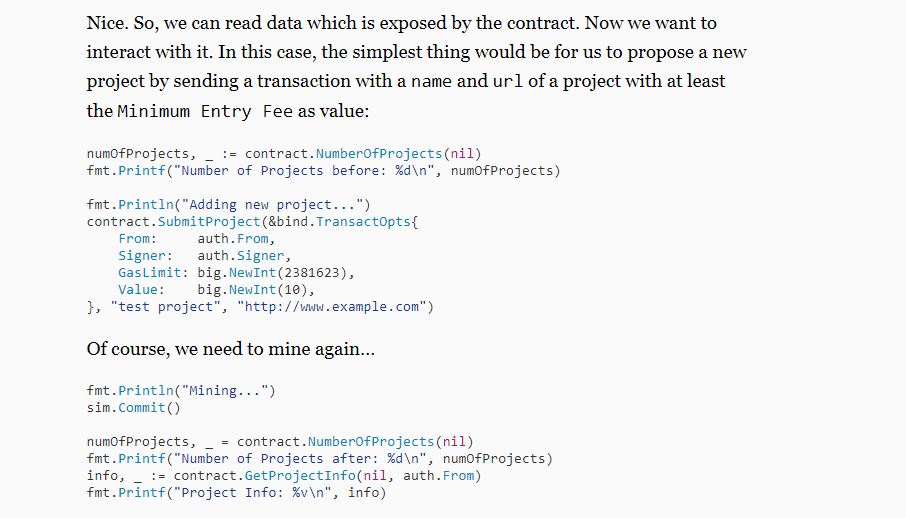Click the opening word "Nice."
This screenshot has height=518, width=906.
click(106, 22)
